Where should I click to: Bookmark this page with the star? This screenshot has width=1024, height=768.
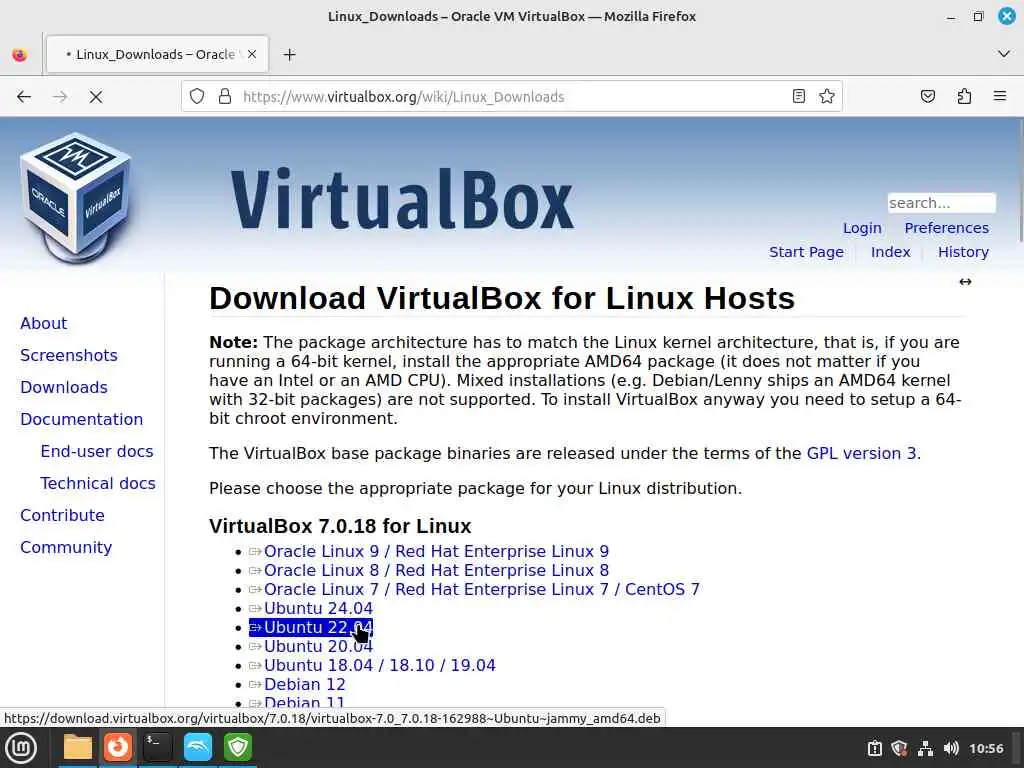[827, 97]
